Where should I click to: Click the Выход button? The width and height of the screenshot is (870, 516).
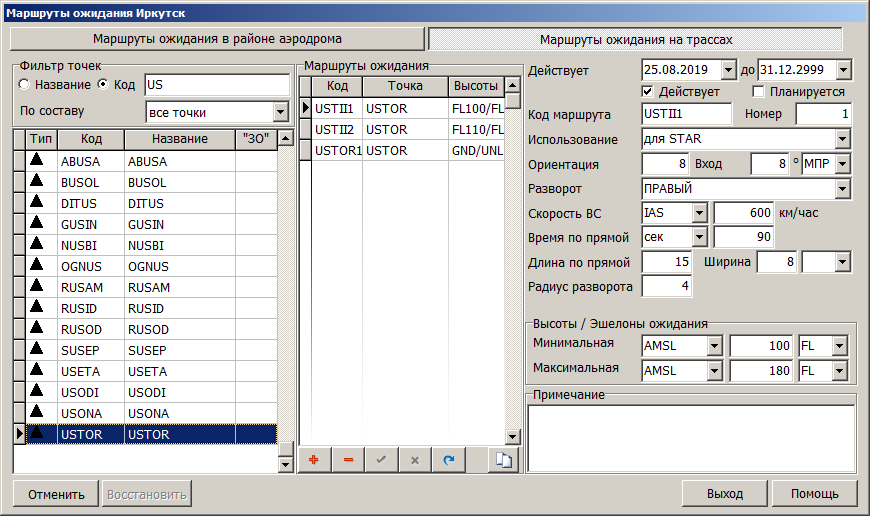coord(724,494)
